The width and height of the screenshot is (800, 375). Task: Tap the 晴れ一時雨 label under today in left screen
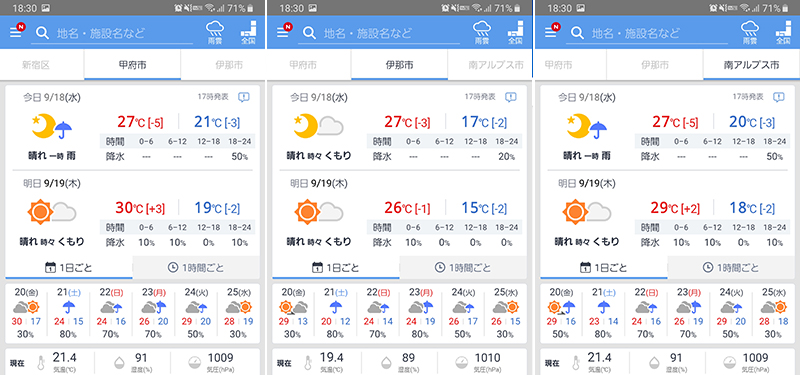[52, 156]
